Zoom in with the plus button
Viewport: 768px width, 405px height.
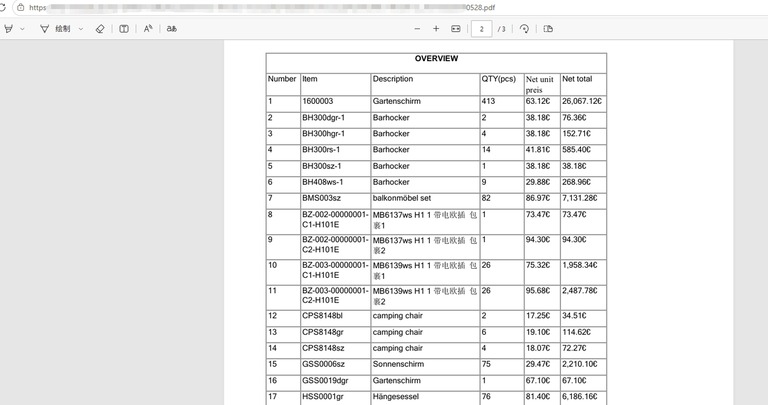436,29
